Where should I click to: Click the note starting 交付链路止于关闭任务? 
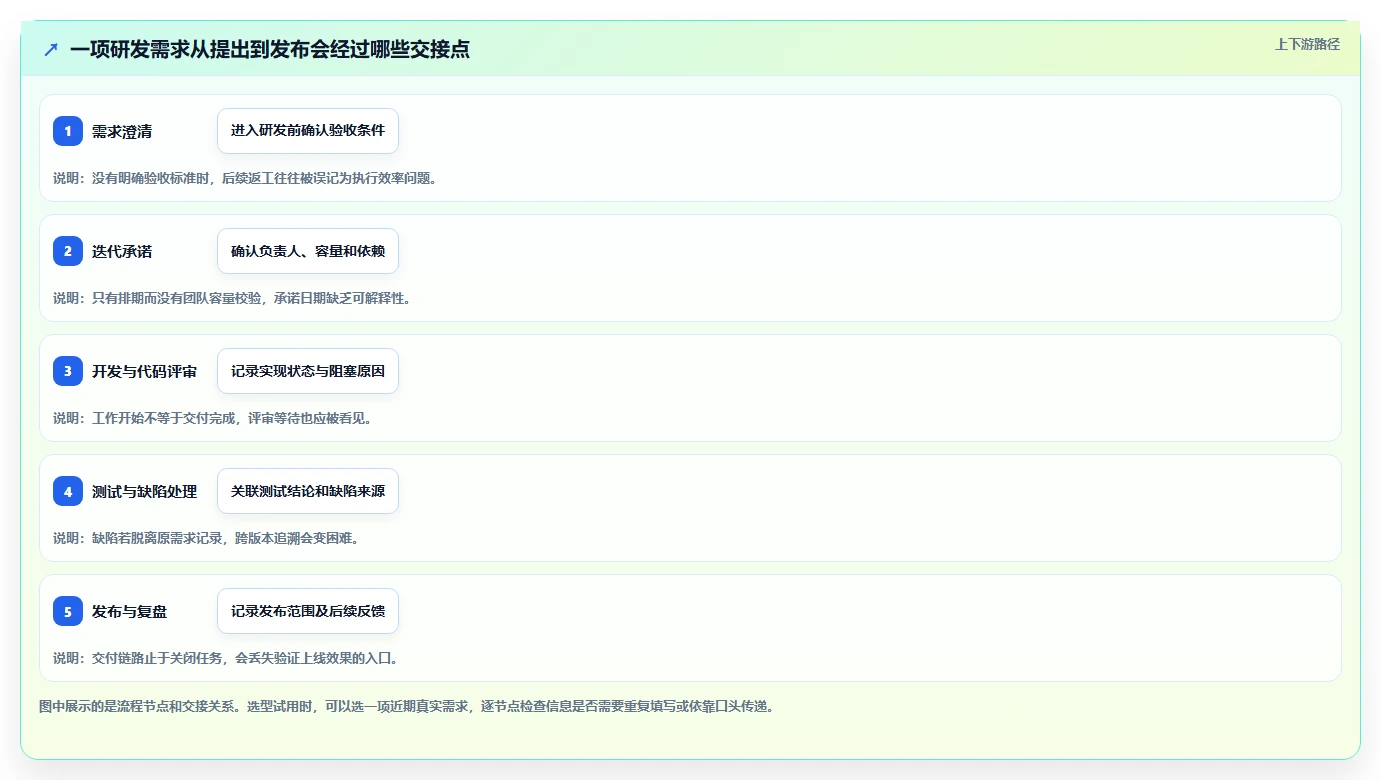(x=226, y=658)
